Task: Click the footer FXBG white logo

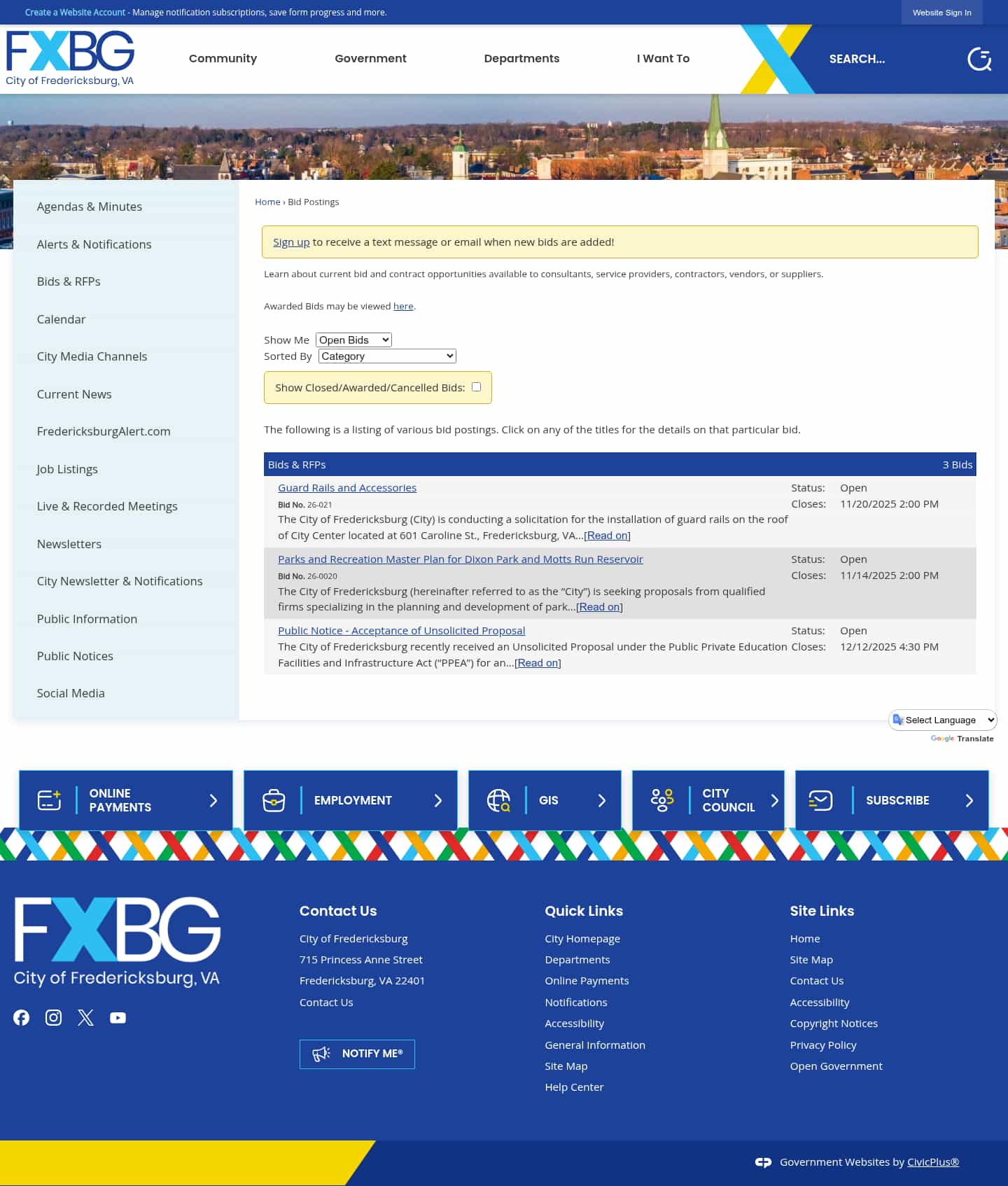Action: [117, 942]
